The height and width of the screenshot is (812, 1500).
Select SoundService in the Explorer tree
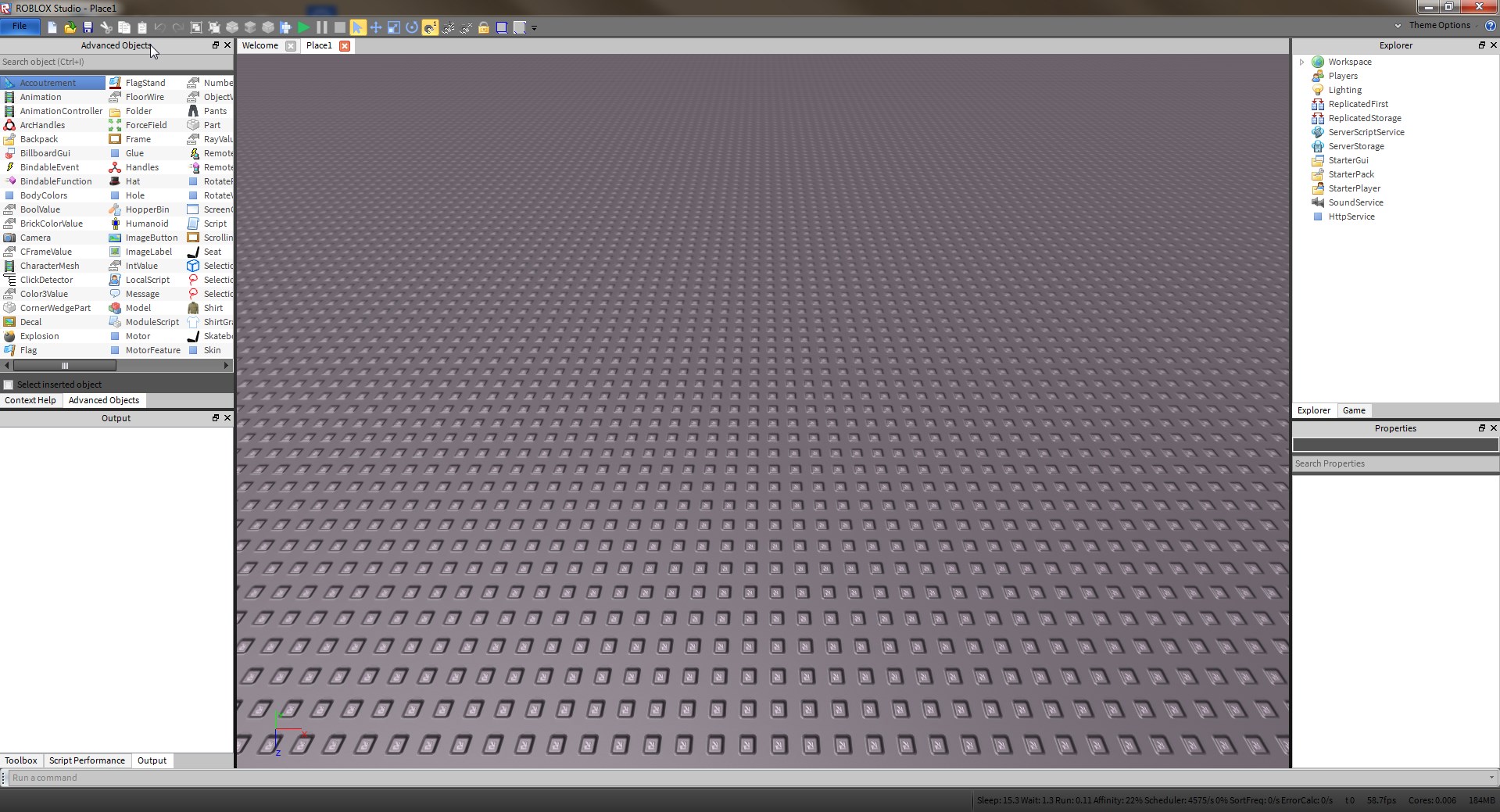1355,202
